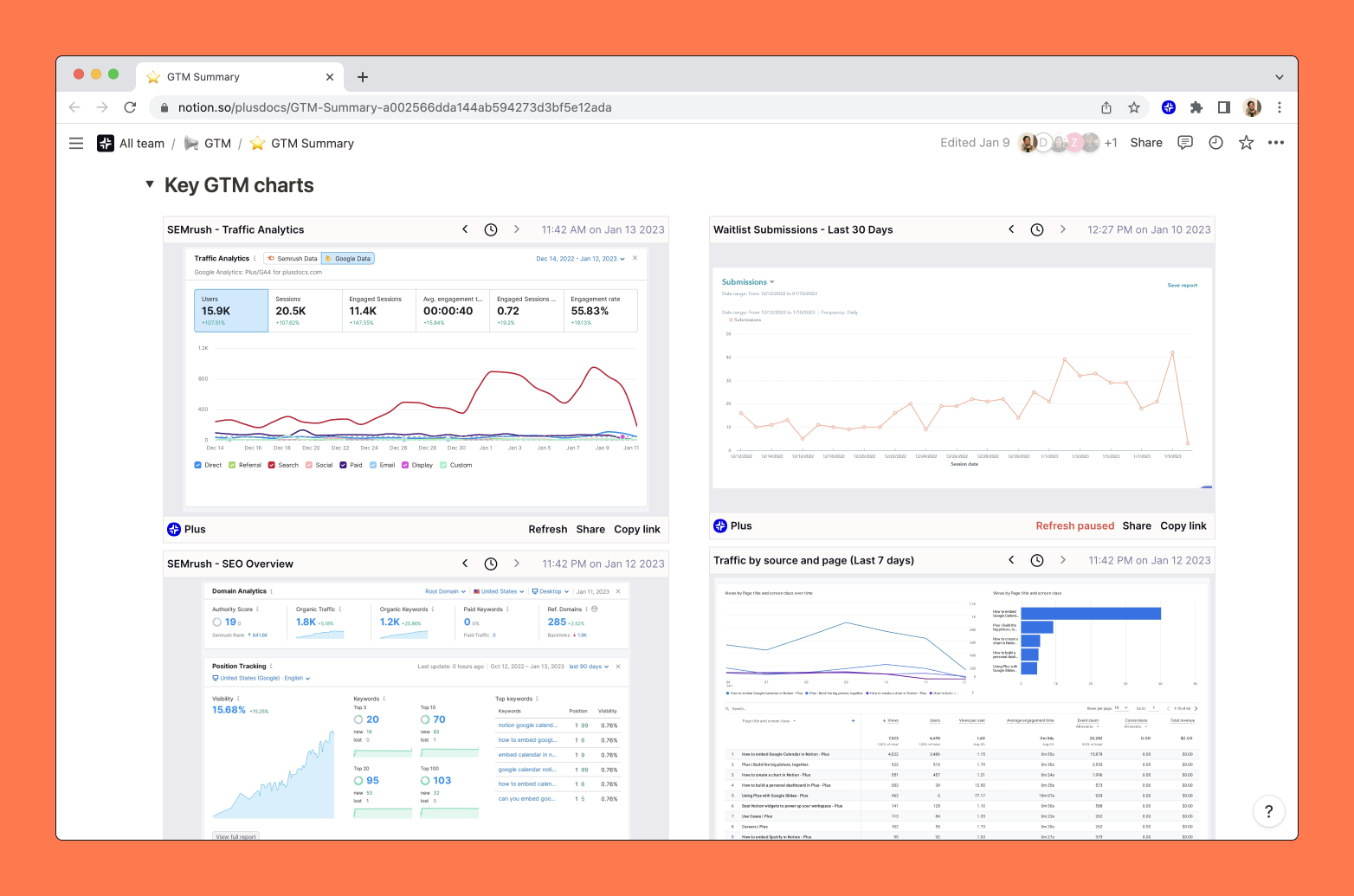This screenshot has height=896, width=1354.
Task: Expand the Submissions dropdown in Waitlist chart
Action: coord(748,282)
